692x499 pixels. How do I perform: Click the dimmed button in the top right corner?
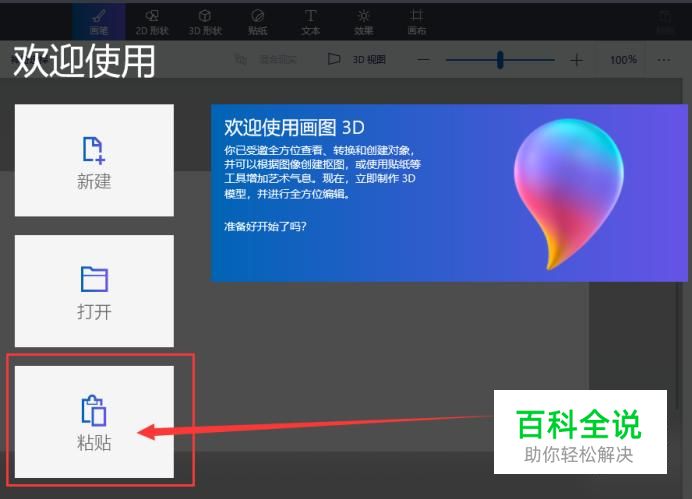(x=665, y=22)
